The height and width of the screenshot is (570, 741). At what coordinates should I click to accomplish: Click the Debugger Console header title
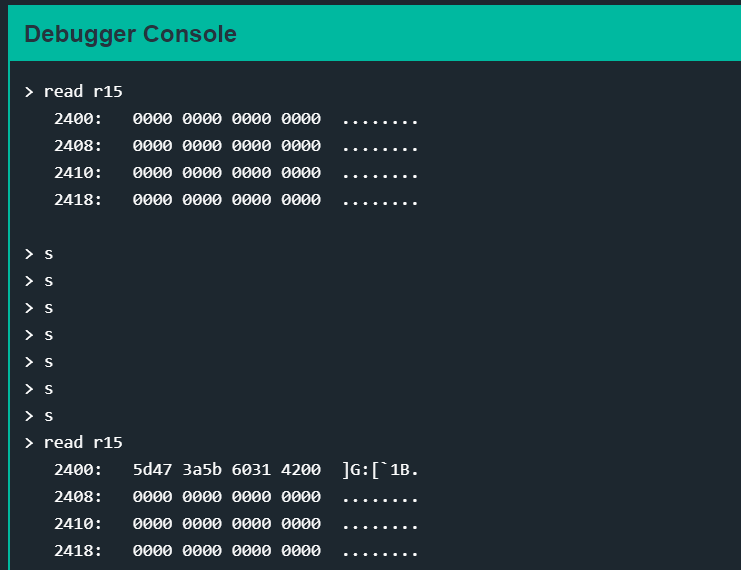(130, 34)
